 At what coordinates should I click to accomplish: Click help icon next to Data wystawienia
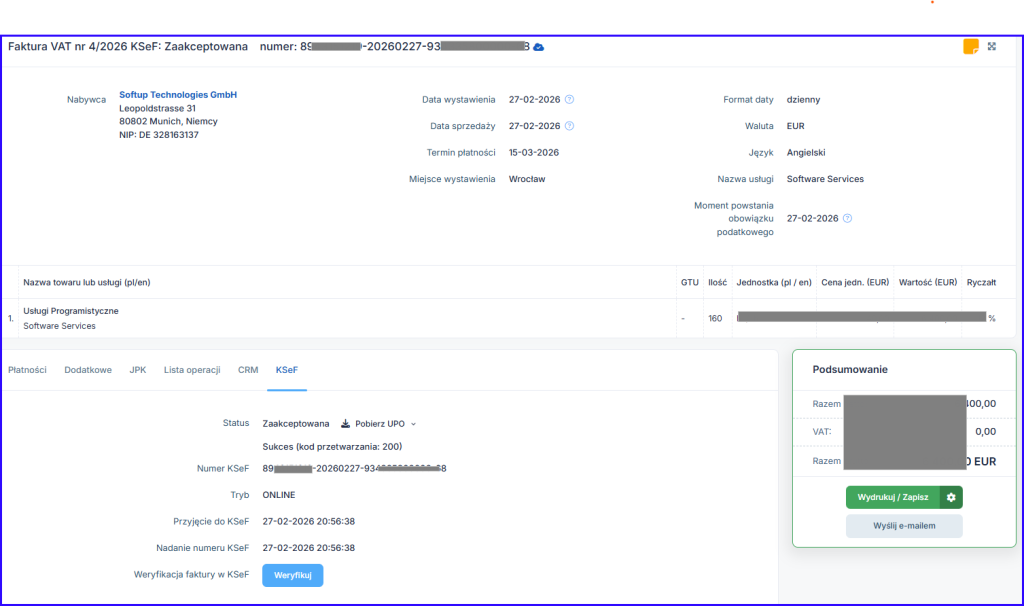coord(569,100)
